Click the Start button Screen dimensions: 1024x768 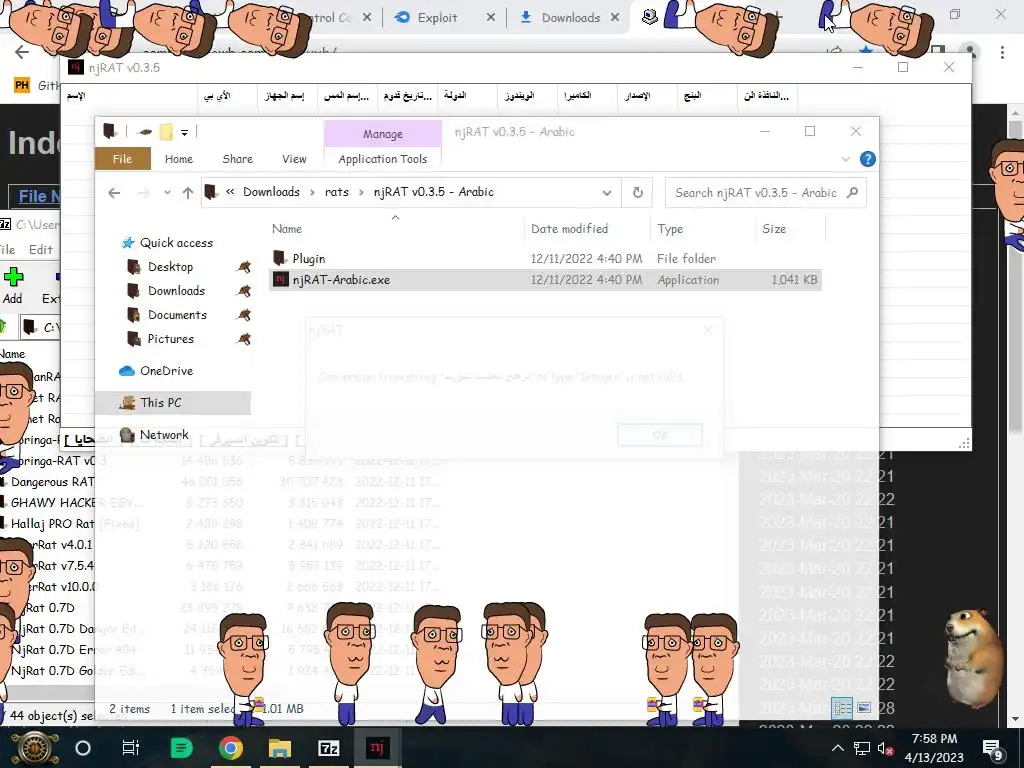tap(34, 748)
